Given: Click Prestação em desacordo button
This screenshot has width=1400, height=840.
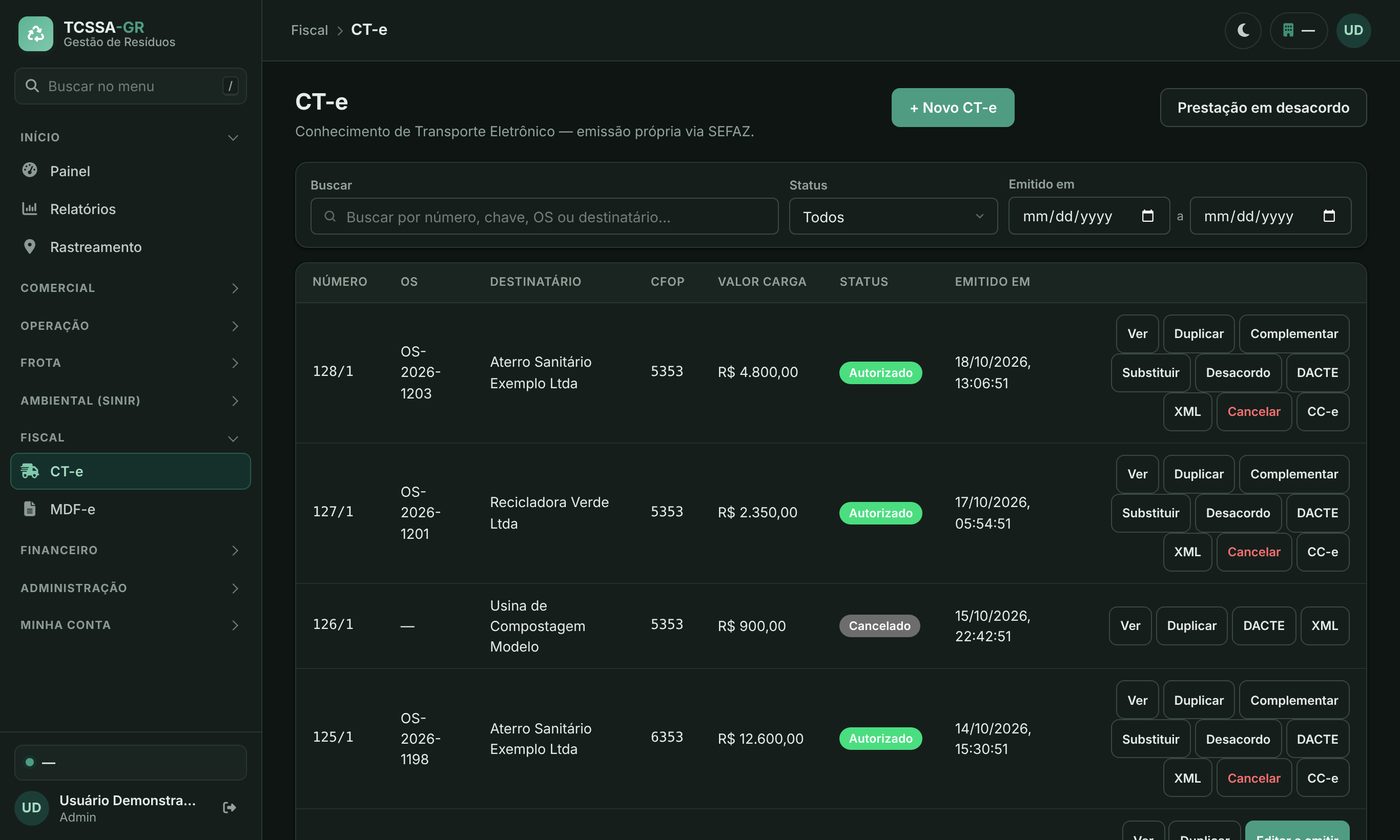Looking at the screenshot, I should (x=1263, y=107).
